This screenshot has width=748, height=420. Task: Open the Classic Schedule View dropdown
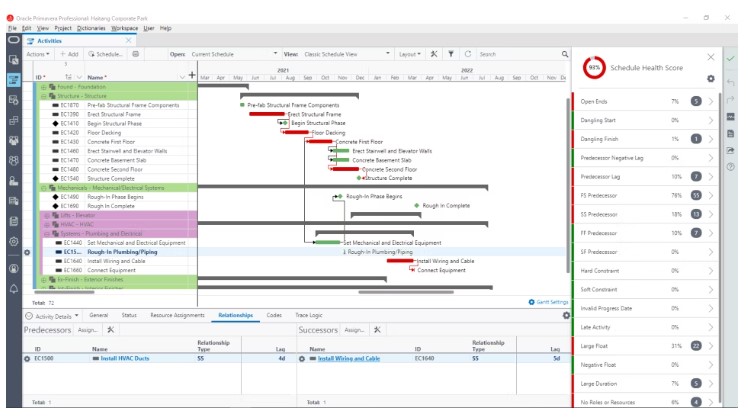347,54
